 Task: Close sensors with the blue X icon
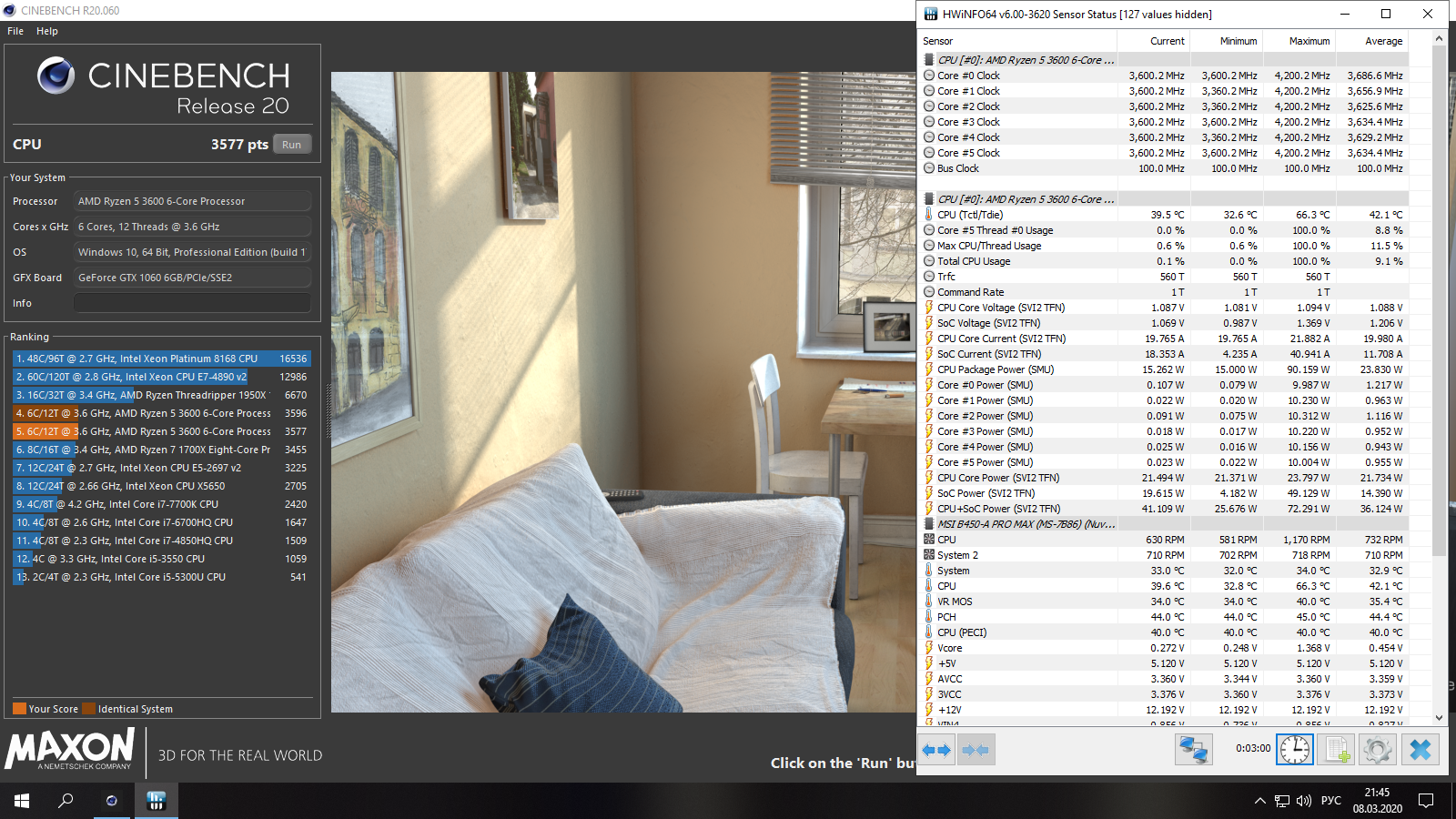coord(1420,750)
